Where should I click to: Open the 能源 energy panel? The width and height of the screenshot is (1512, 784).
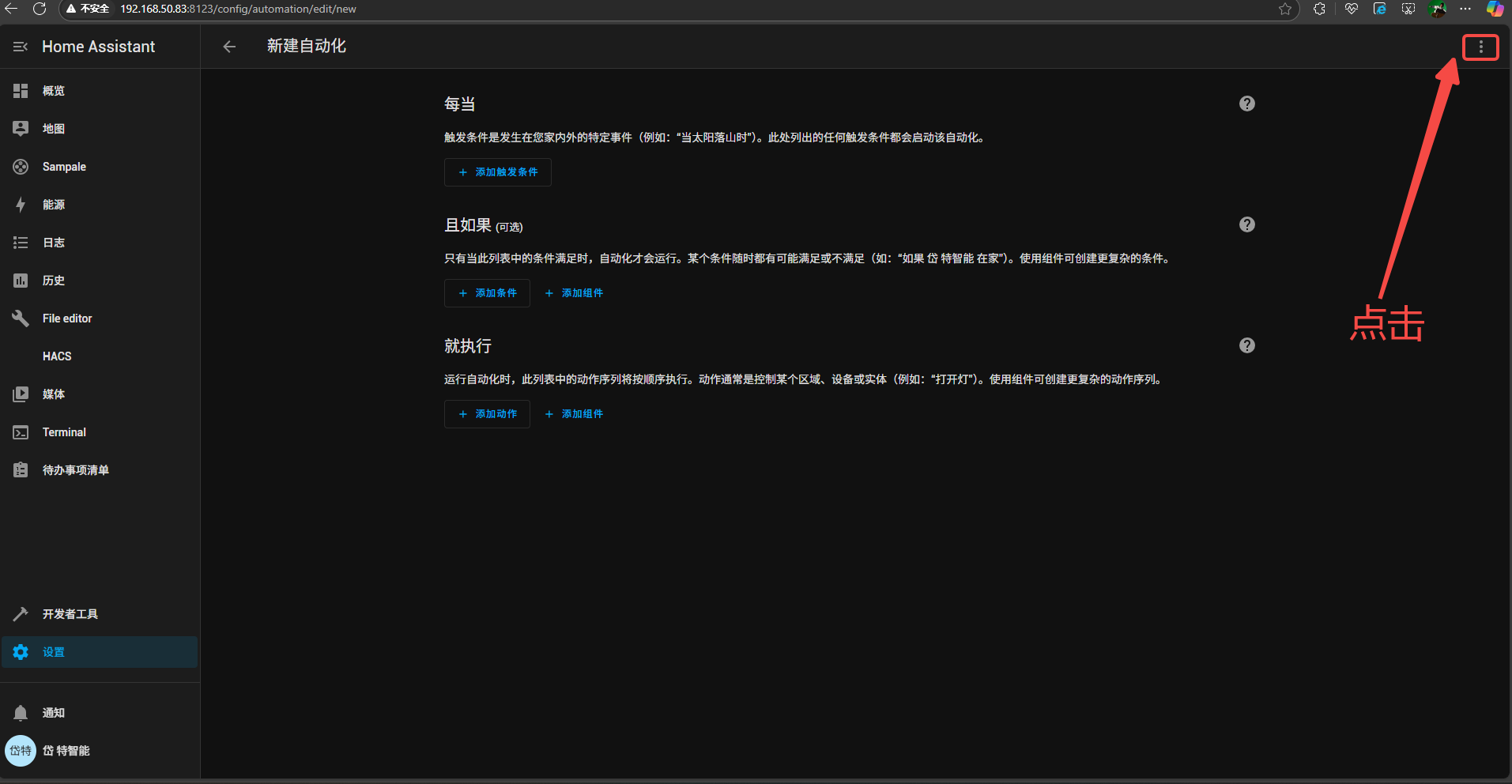pyautogui.click(x=54, y=205)
